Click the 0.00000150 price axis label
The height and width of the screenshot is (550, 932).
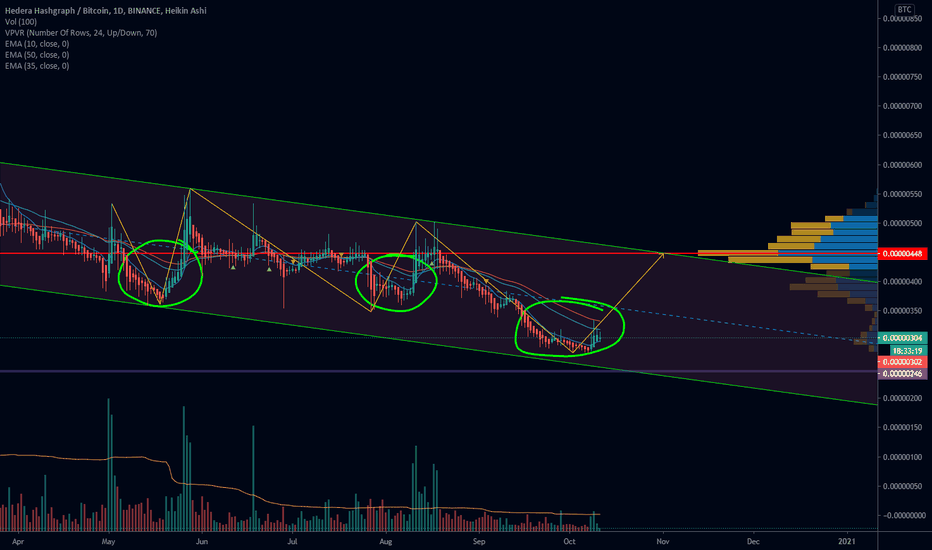point(902,428)
